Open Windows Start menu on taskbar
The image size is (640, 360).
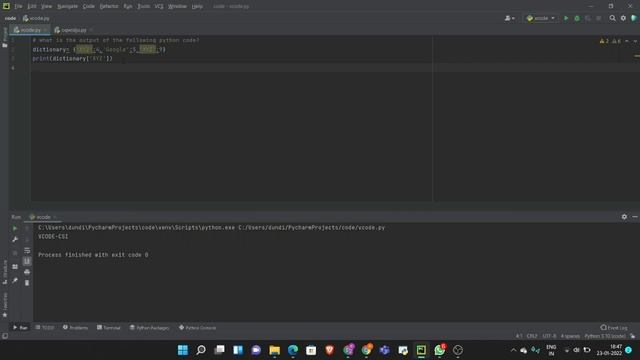(183, 350)
